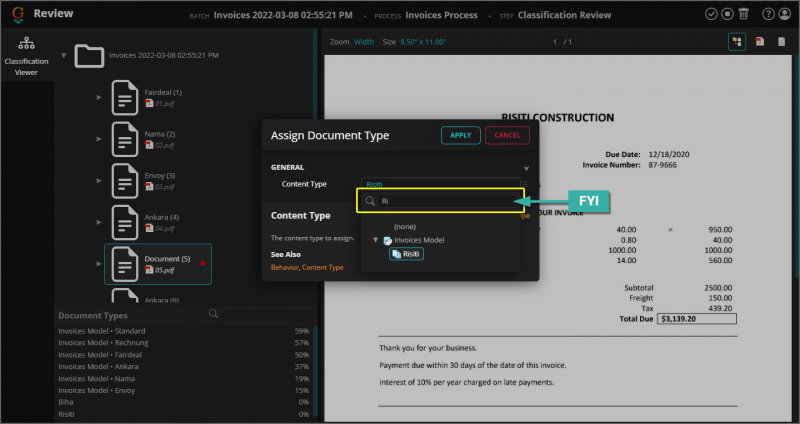Collapse Invoices Model node in dropdown
Screen dimensions: 800x424
click(376, 240)
